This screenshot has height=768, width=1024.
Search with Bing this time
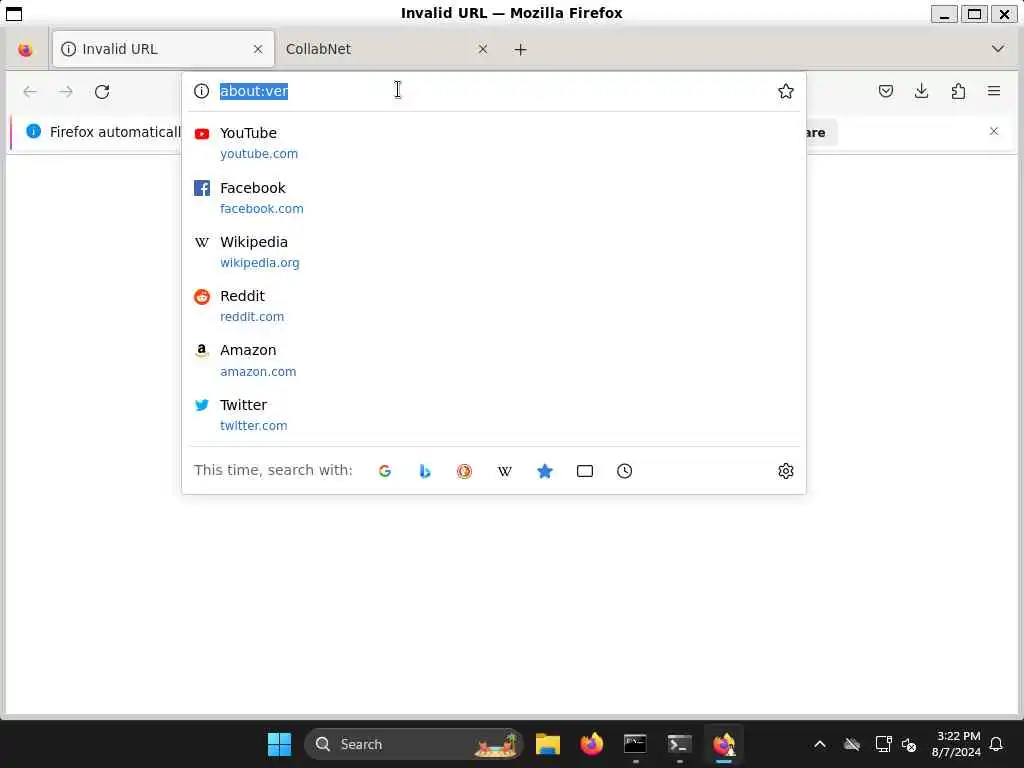coord(424,471)
